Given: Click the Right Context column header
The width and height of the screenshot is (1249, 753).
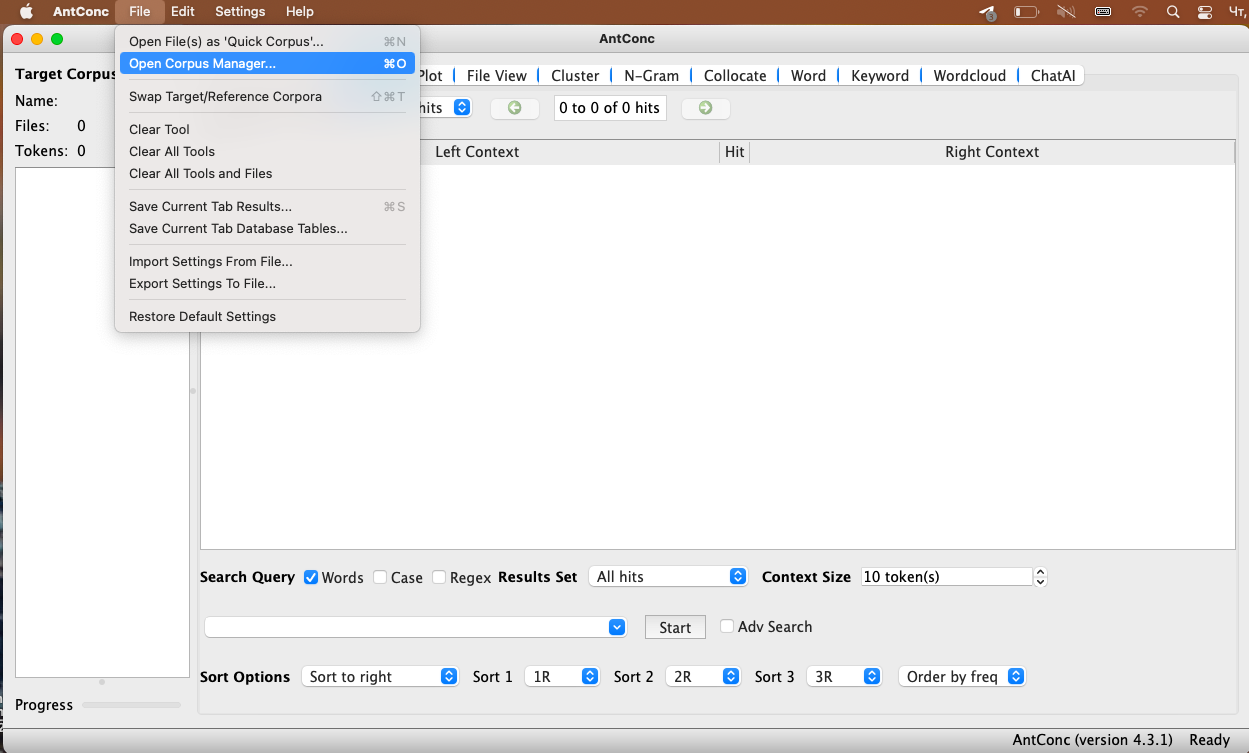Looking at the screenshot, I should [x=992, y=152].
